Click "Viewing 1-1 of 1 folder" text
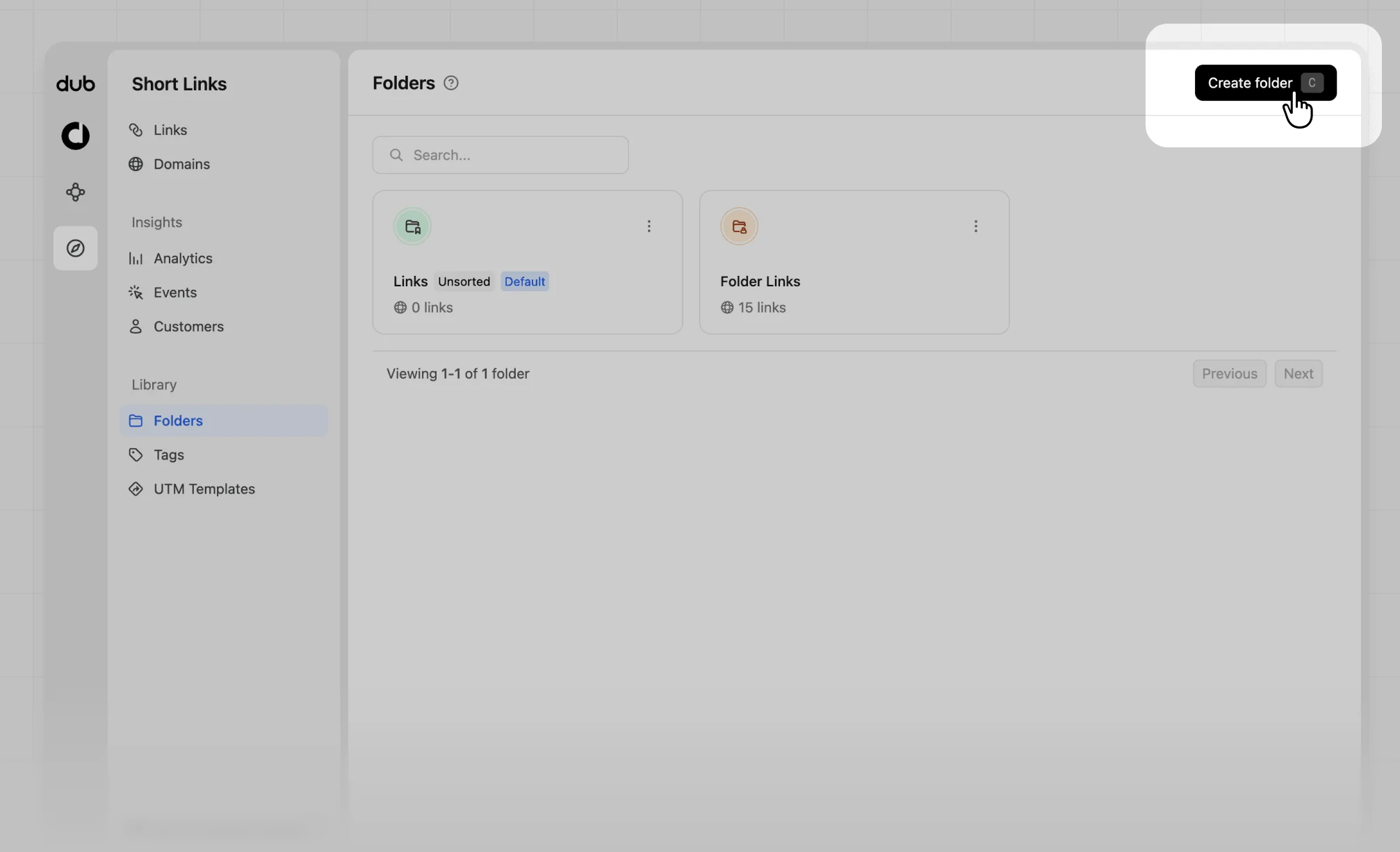 pyautogui.click(x=458, y=374)
